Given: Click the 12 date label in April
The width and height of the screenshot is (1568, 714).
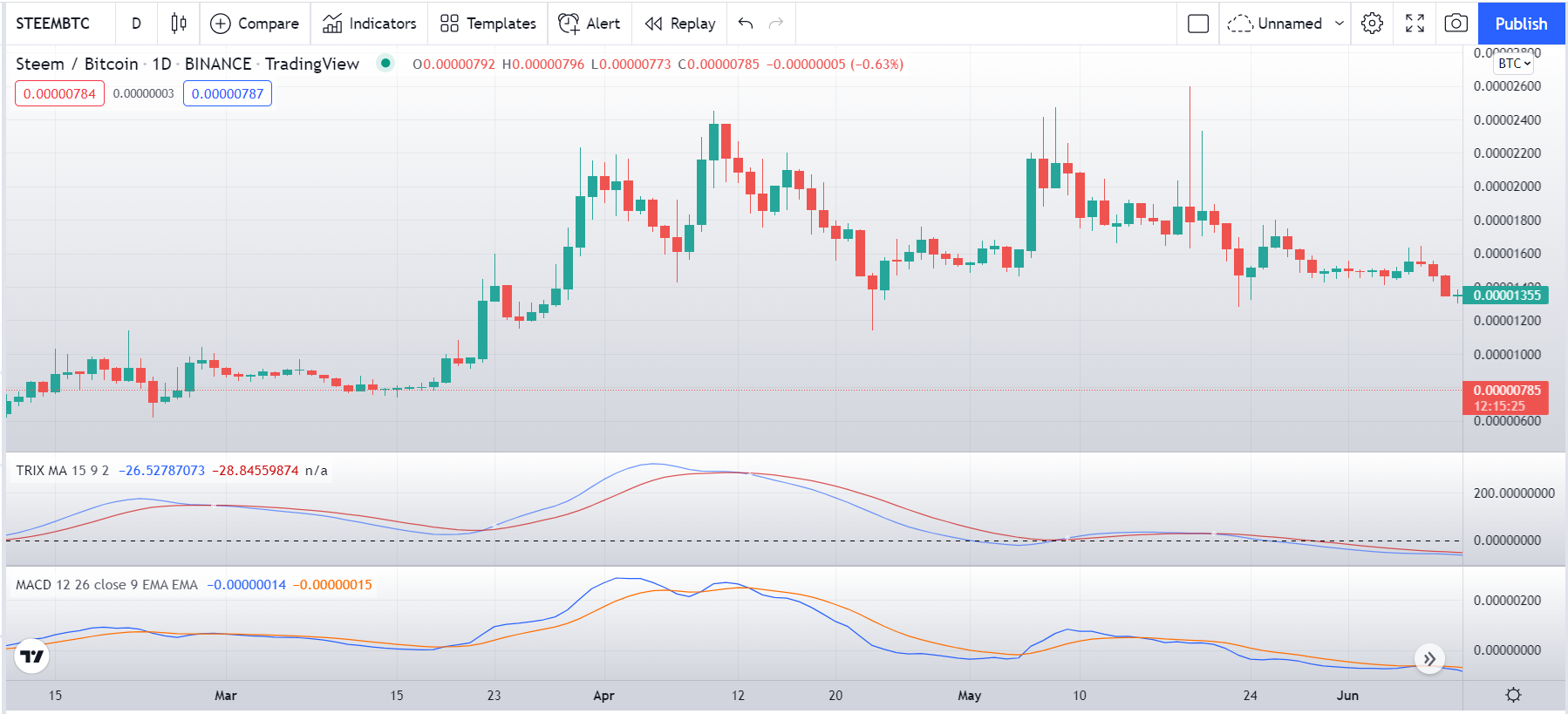Looking at the screenshot, I should point(738,696).
